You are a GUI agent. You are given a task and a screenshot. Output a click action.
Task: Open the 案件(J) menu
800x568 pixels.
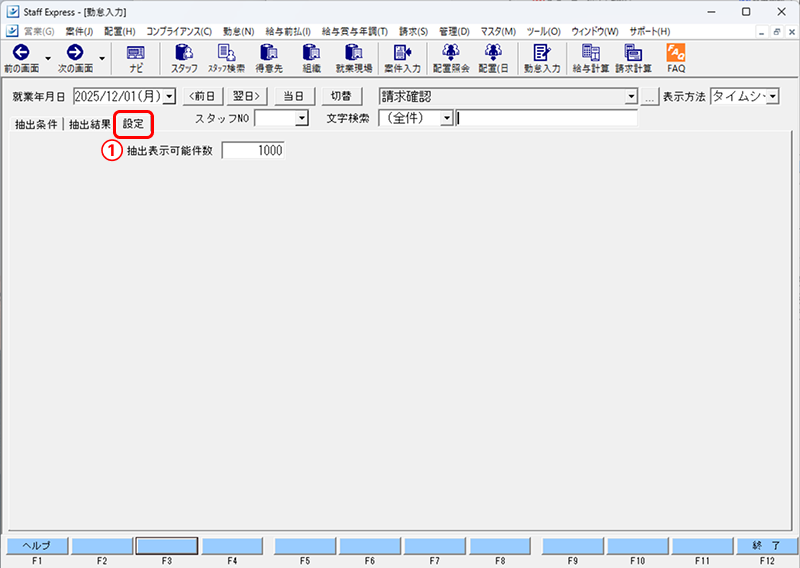click(79, 32)
